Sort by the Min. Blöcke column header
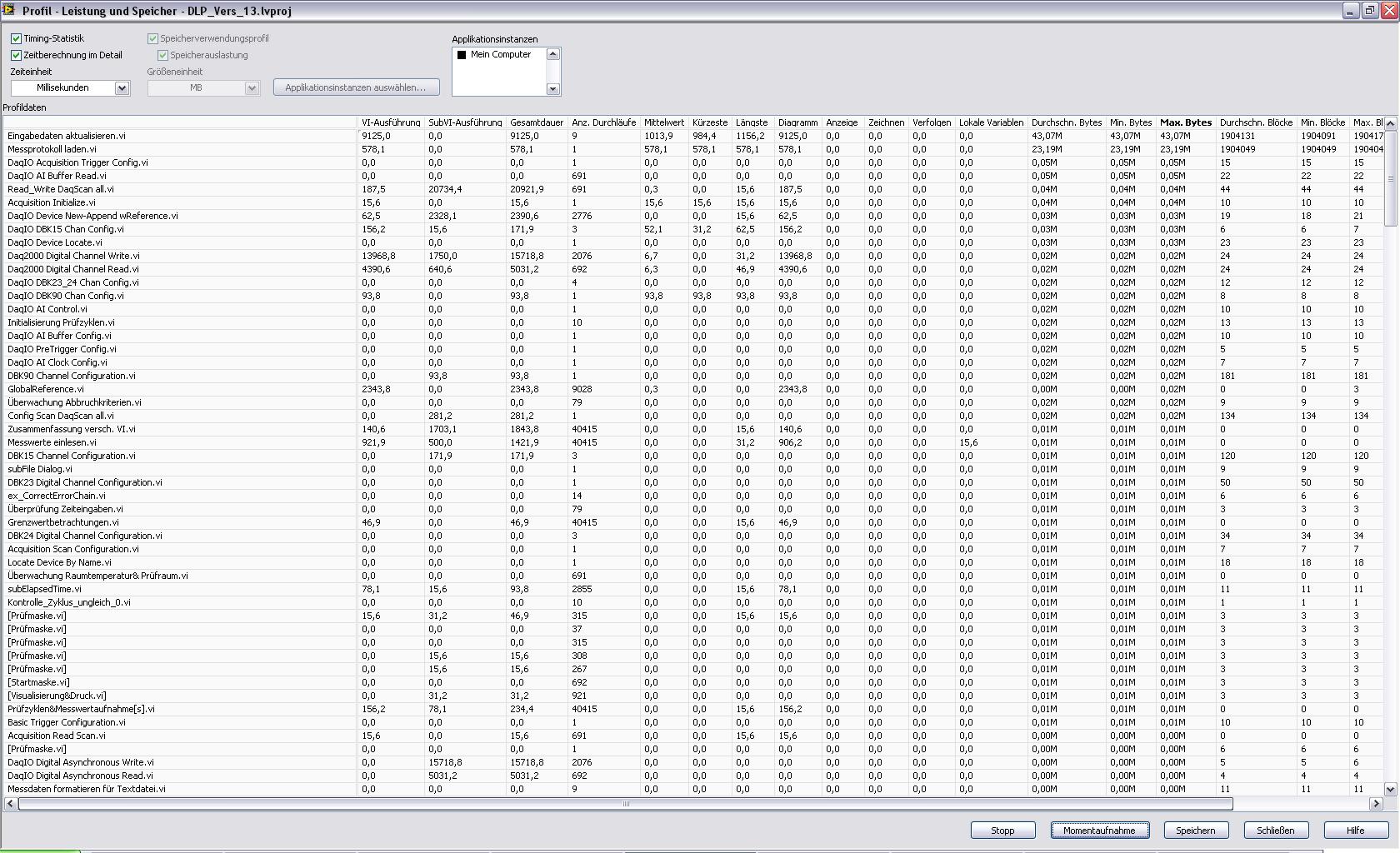This screenshot has height=853, width=1400. coord(1322,122)
